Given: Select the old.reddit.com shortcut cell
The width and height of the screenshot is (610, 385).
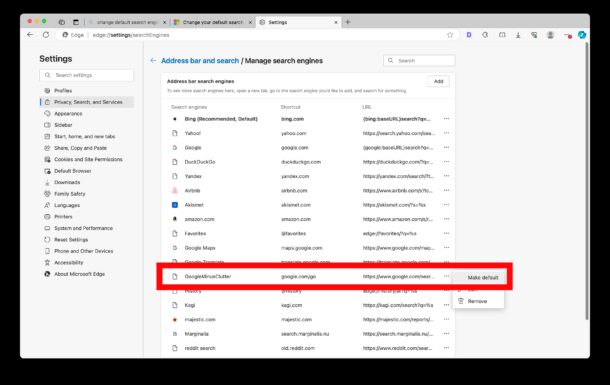Looking at the screenshot, I should [x=298, y=348].
